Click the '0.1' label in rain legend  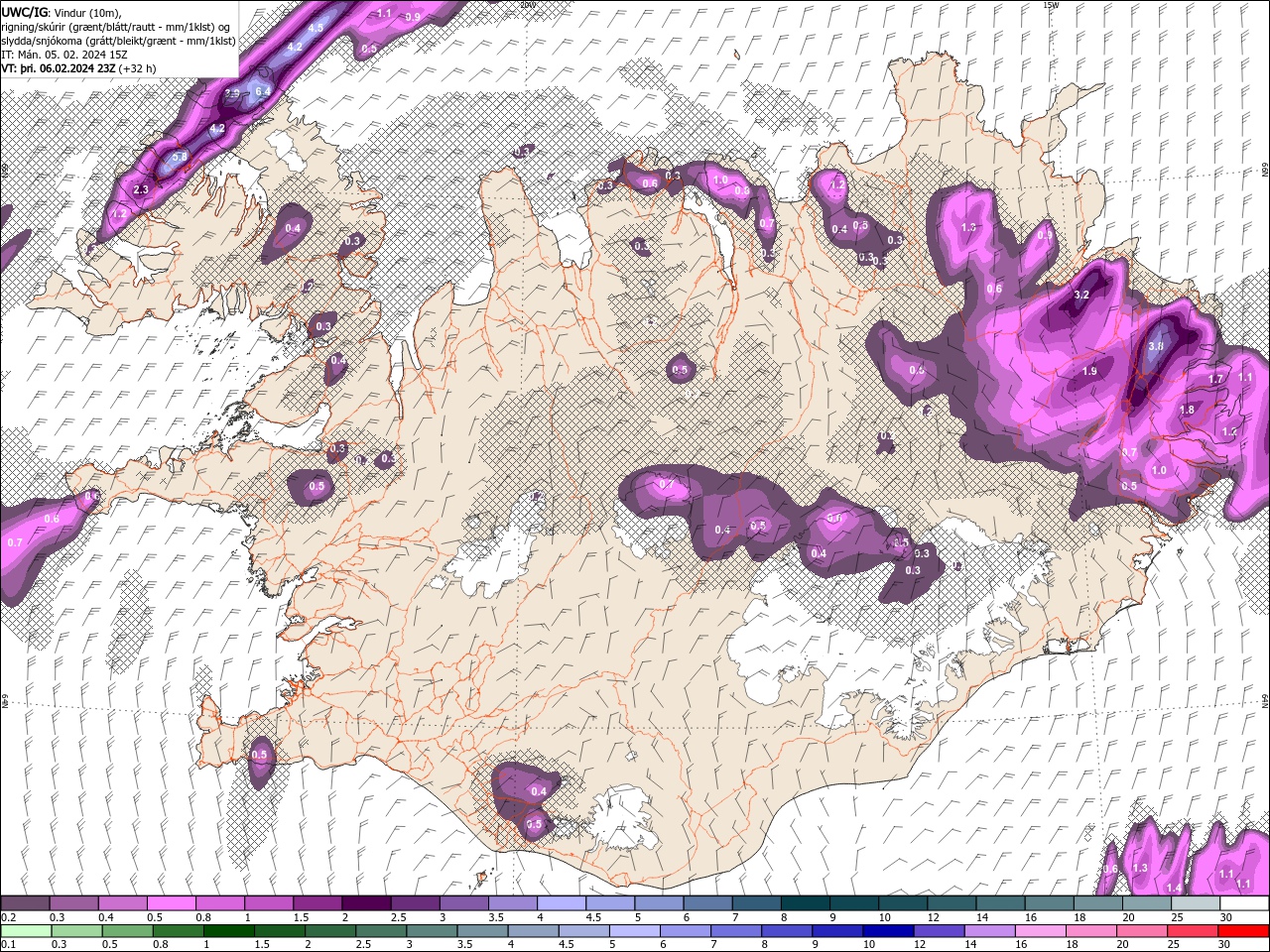(x=8, y=945)
